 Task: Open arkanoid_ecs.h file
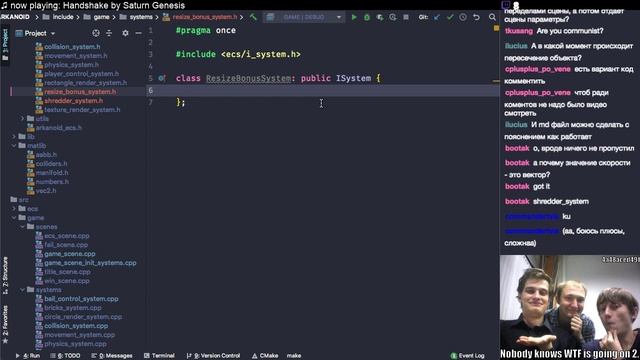point(59,127)
